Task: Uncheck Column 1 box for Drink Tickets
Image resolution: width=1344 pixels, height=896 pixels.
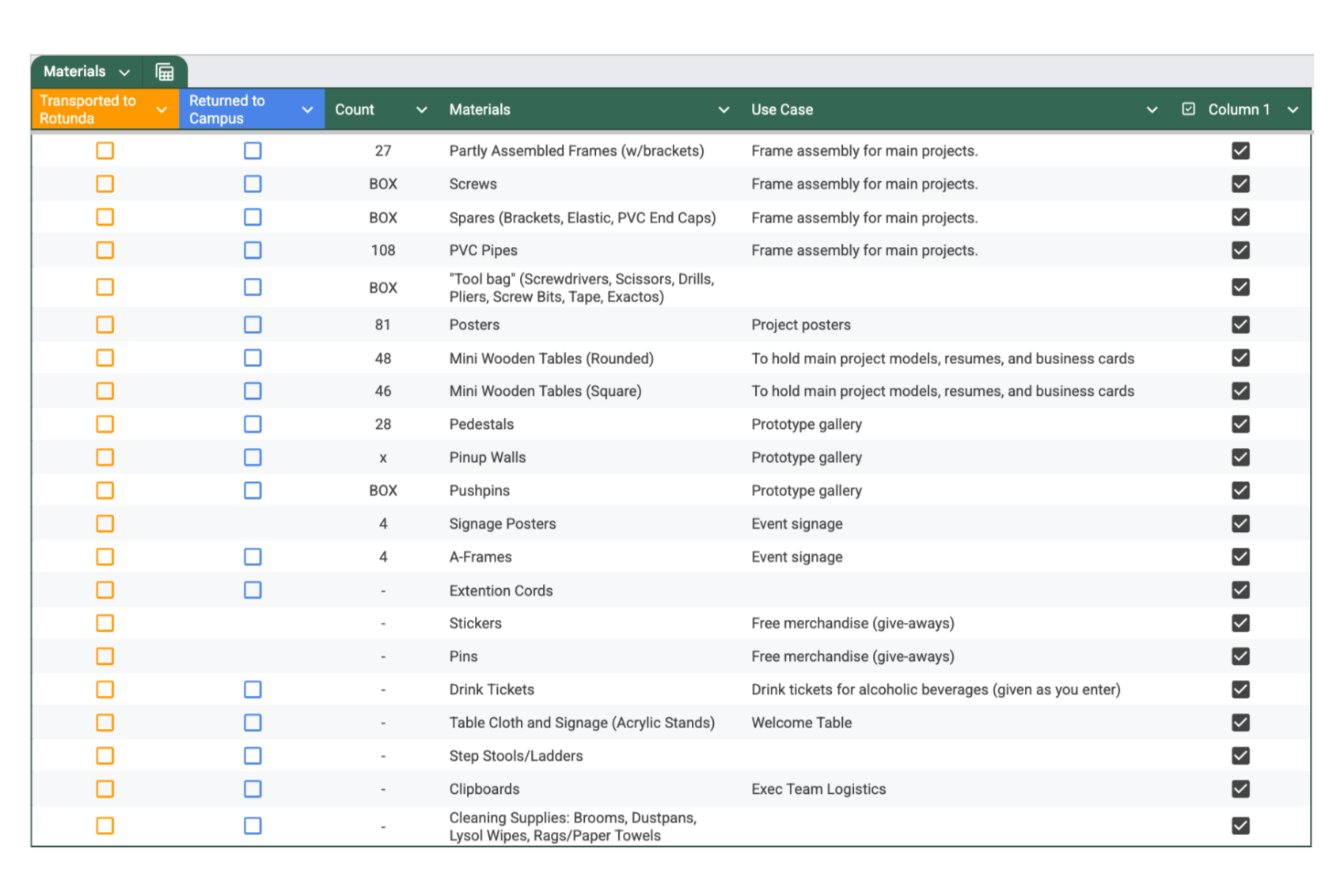Action: click(1240, 689)
